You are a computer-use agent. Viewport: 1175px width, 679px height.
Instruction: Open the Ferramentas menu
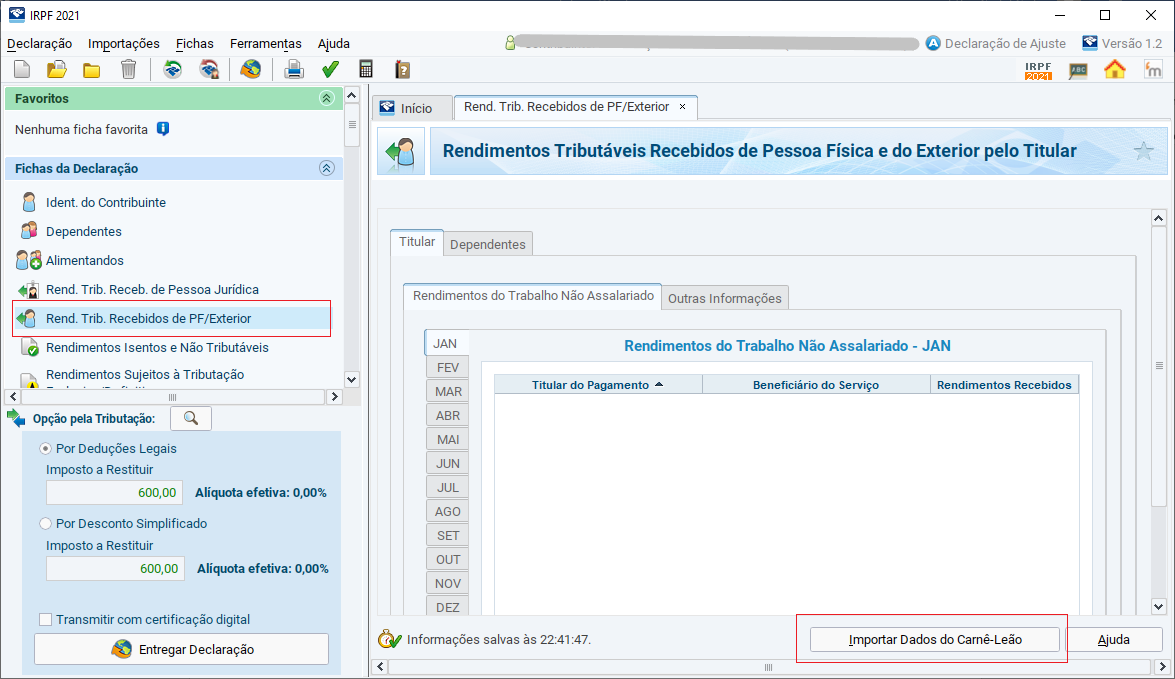[x=265, y=43]
